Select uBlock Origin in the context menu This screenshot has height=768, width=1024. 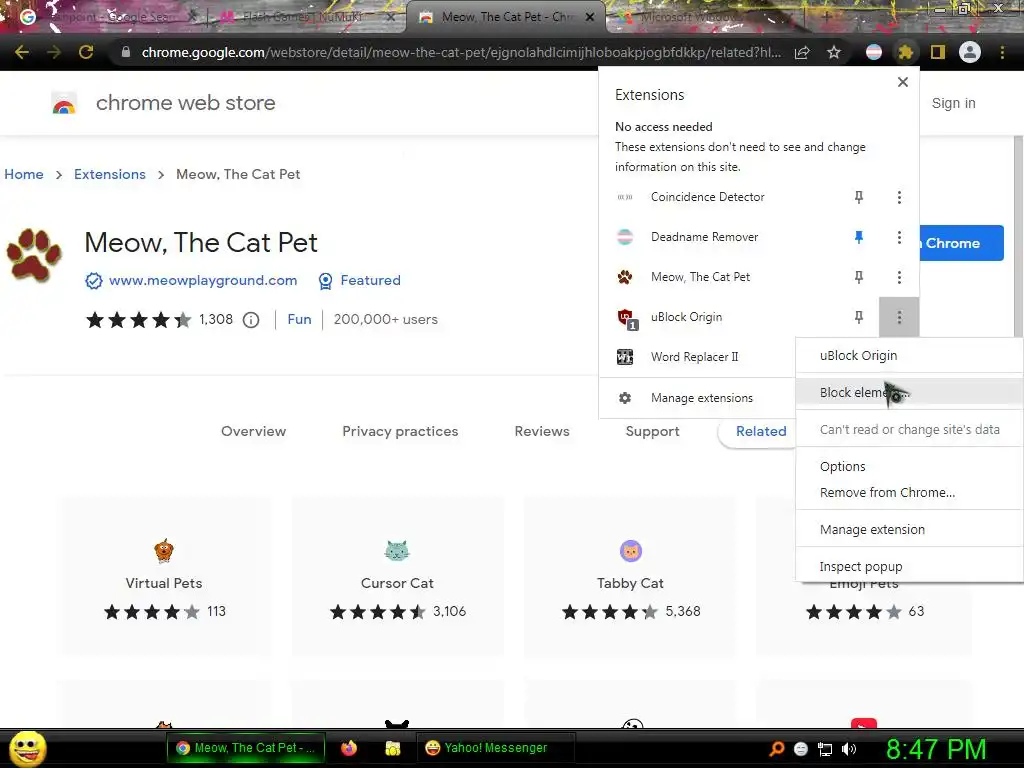click(910, 356)
